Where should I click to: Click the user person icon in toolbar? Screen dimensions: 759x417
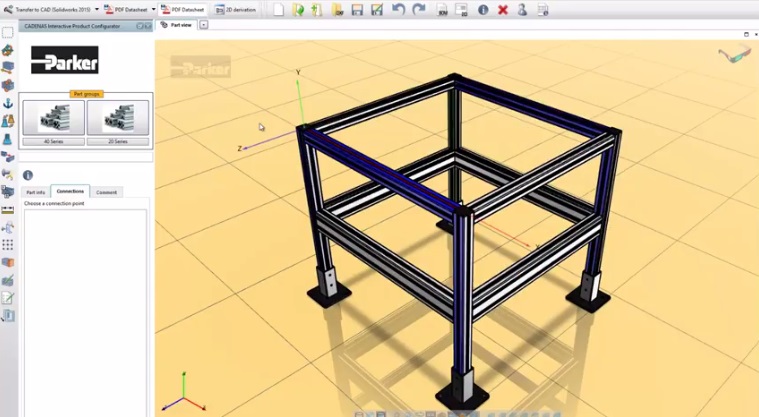coord(522,9)
